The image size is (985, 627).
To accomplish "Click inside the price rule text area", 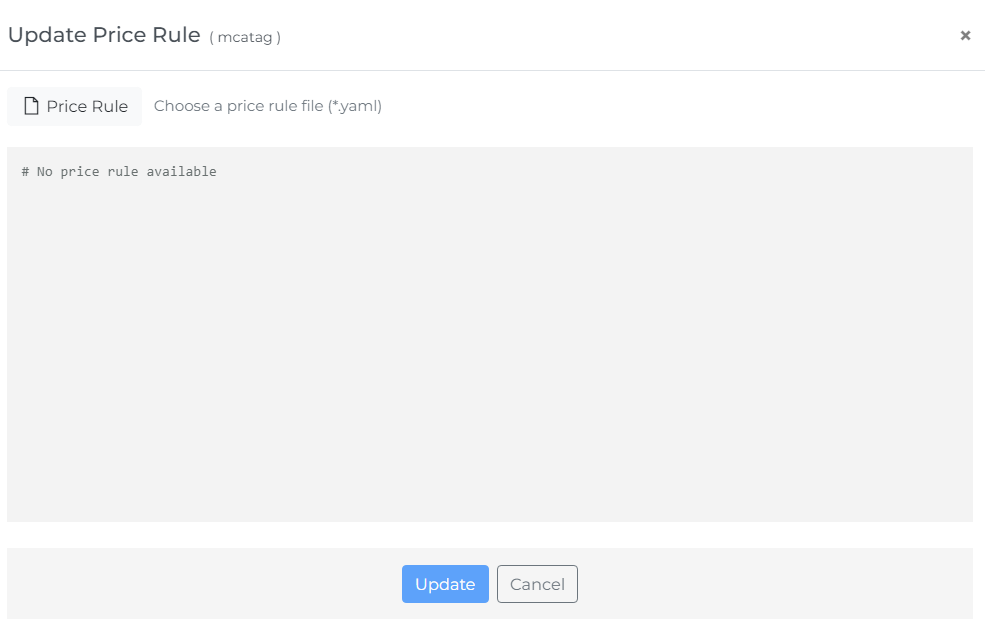I will coord(490,334).
